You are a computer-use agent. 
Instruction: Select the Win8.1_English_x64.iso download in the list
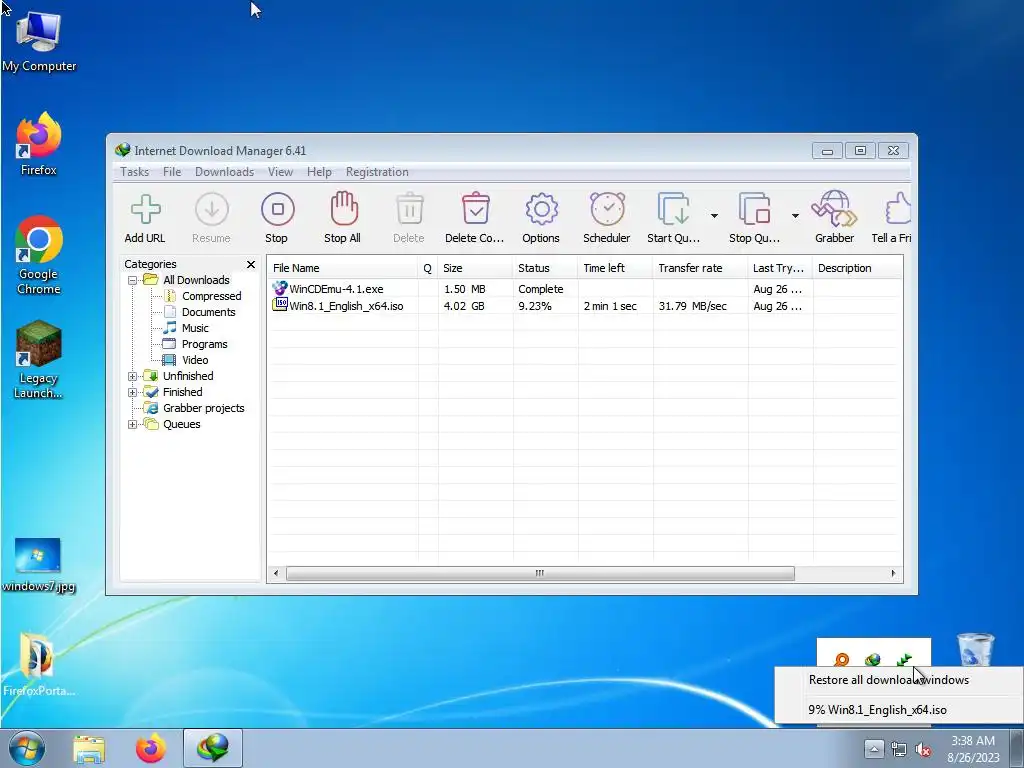[584, 306]
